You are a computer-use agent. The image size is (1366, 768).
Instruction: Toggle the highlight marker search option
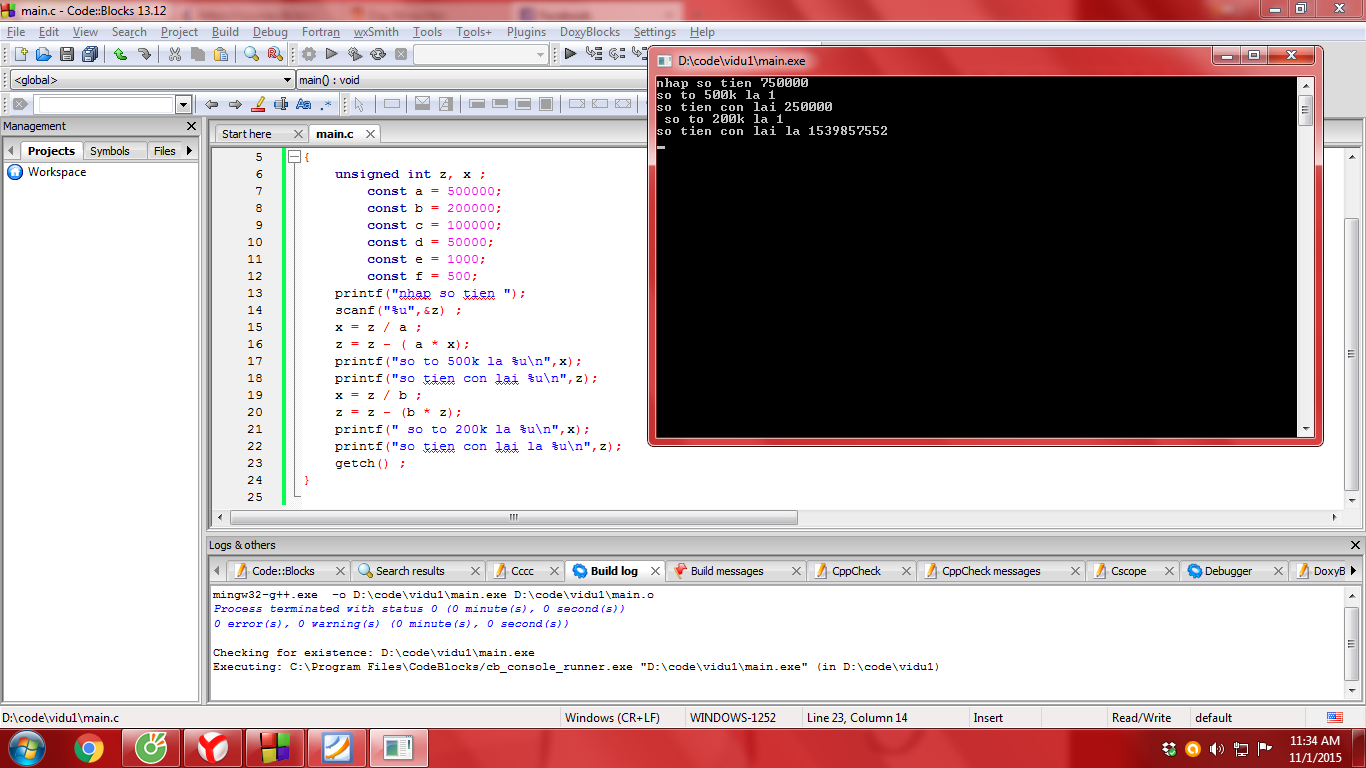tap(258, 104)
